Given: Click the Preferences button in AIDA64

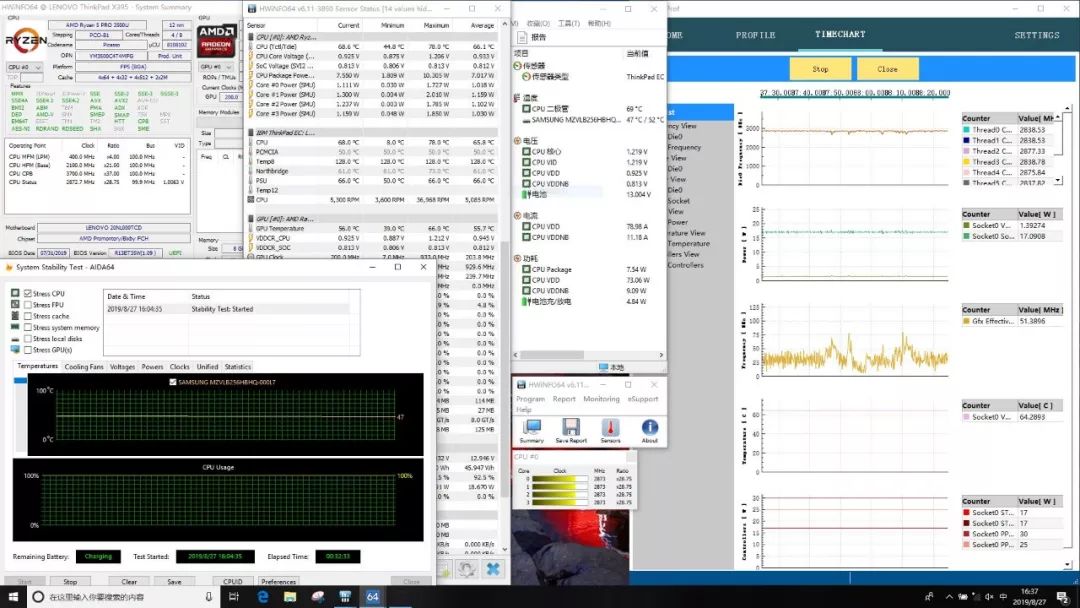Looking at the screenshot, I should [278, 581].
